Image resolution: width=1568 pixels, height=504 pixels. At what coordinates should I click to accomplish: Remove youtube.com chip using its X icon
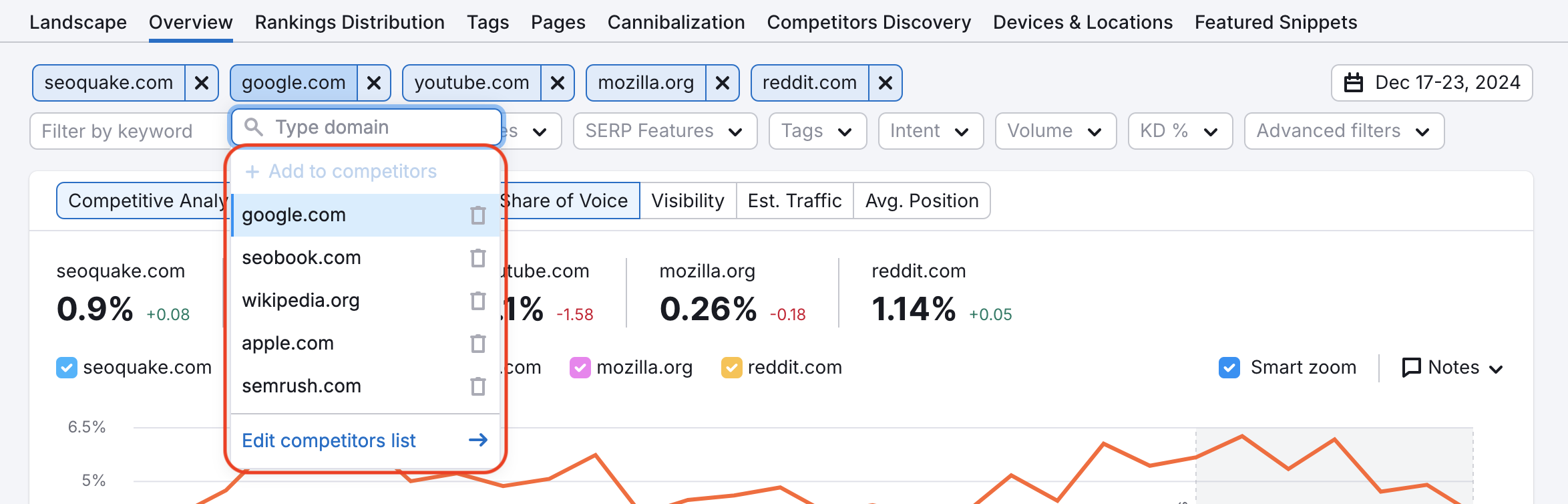tap(558, 83)
